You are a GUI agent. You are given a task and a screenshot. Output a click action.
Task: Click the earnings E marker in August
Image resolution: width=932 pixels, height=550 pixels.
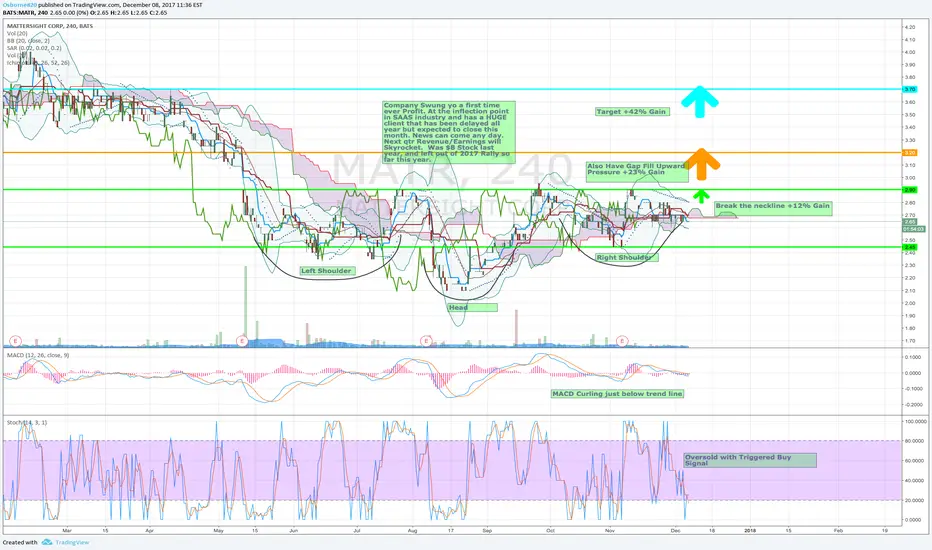click(426, 341)
